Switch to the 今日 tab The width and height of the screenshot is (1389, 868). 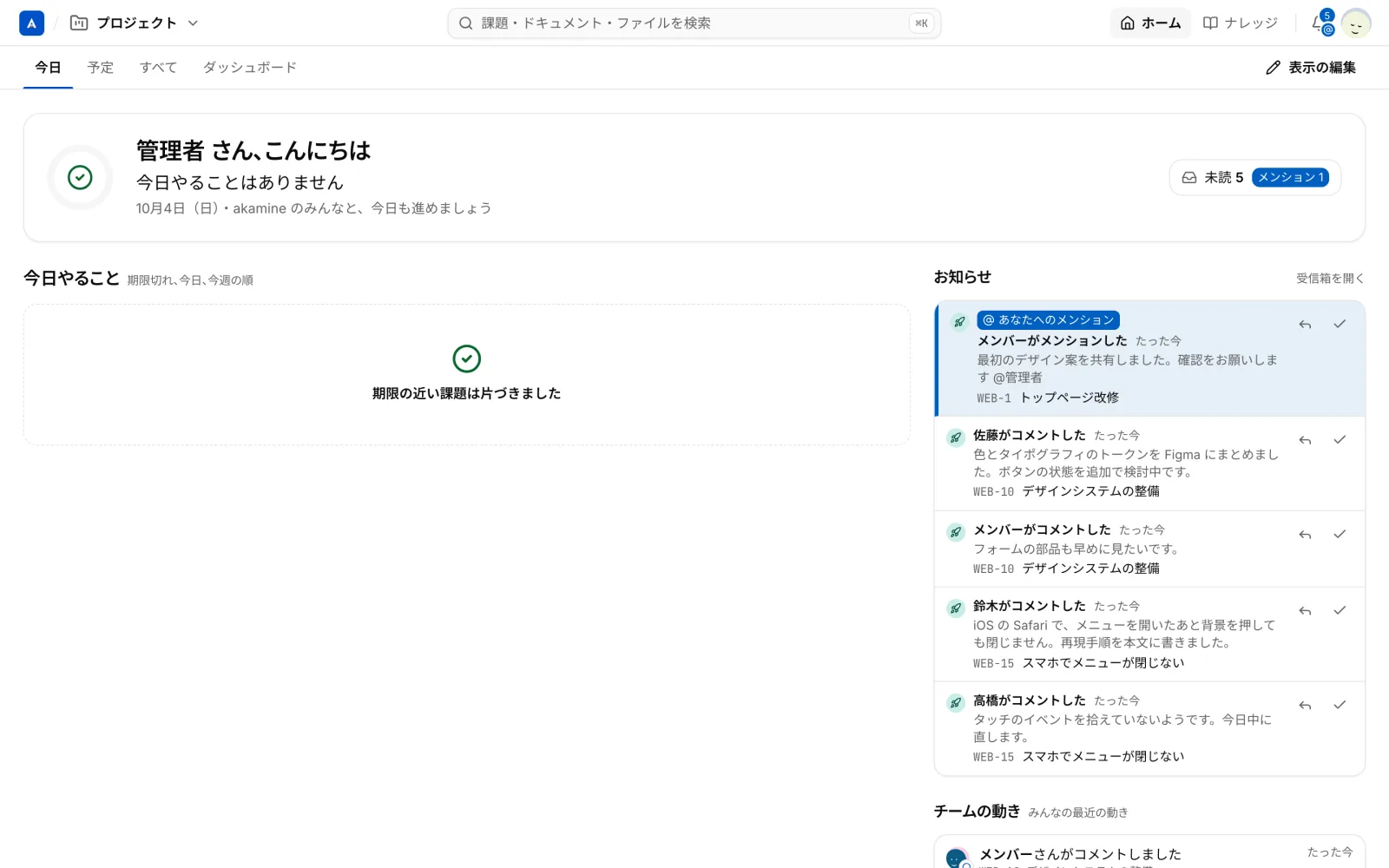(x=48, y=68)
